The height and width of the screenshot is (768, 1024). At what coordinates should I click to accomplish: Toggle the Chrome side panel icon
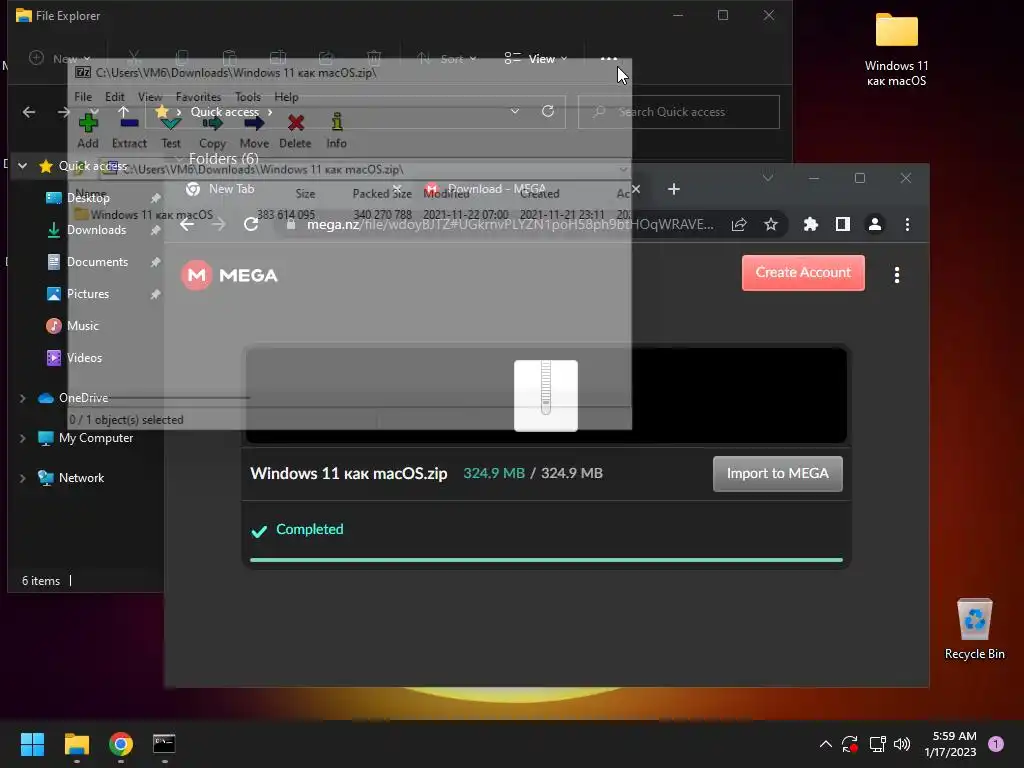coord(843,225)
